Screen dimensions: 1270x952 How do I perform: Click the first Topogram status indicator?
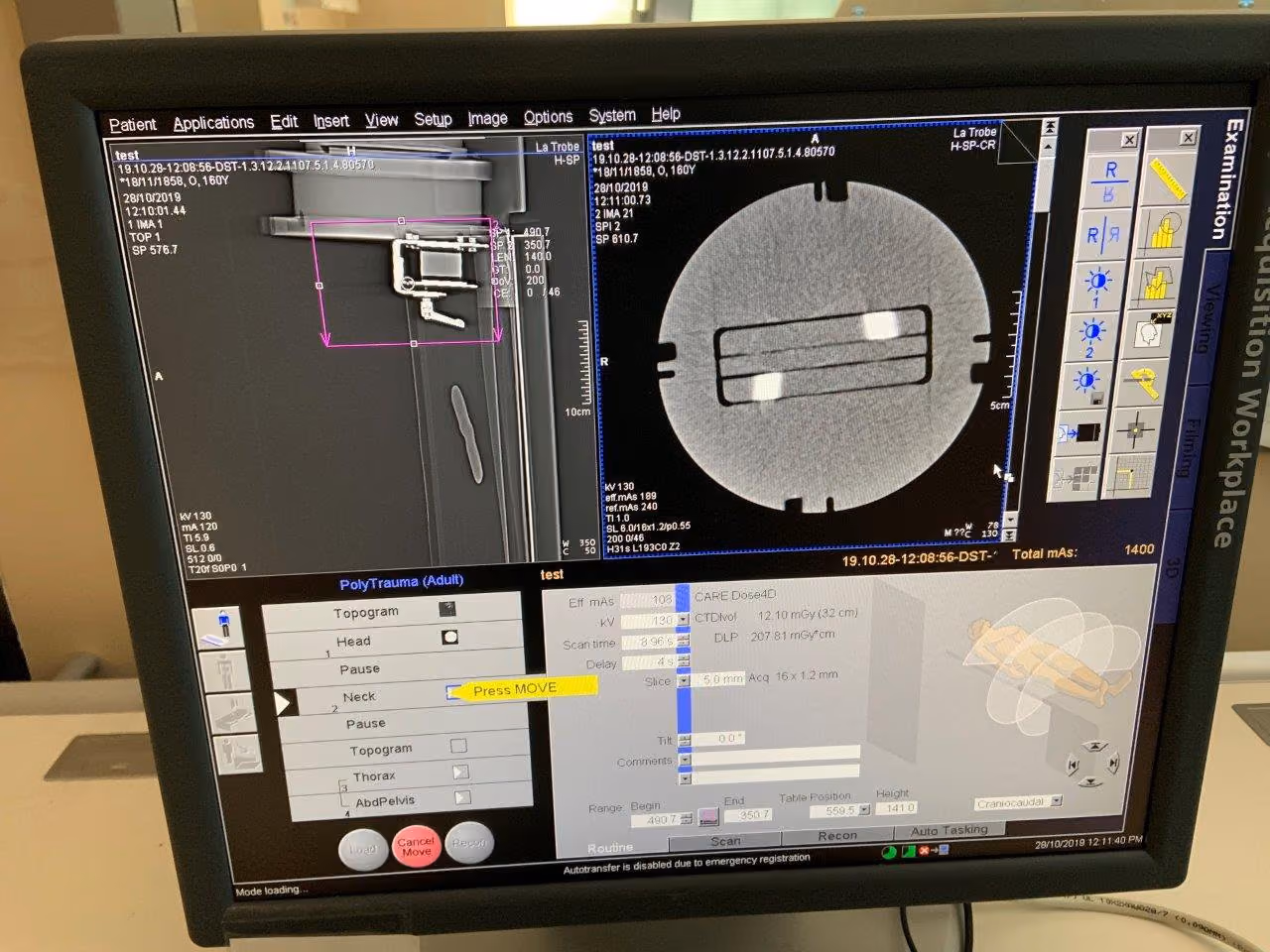pyautogui.click(x=447, y=609)
